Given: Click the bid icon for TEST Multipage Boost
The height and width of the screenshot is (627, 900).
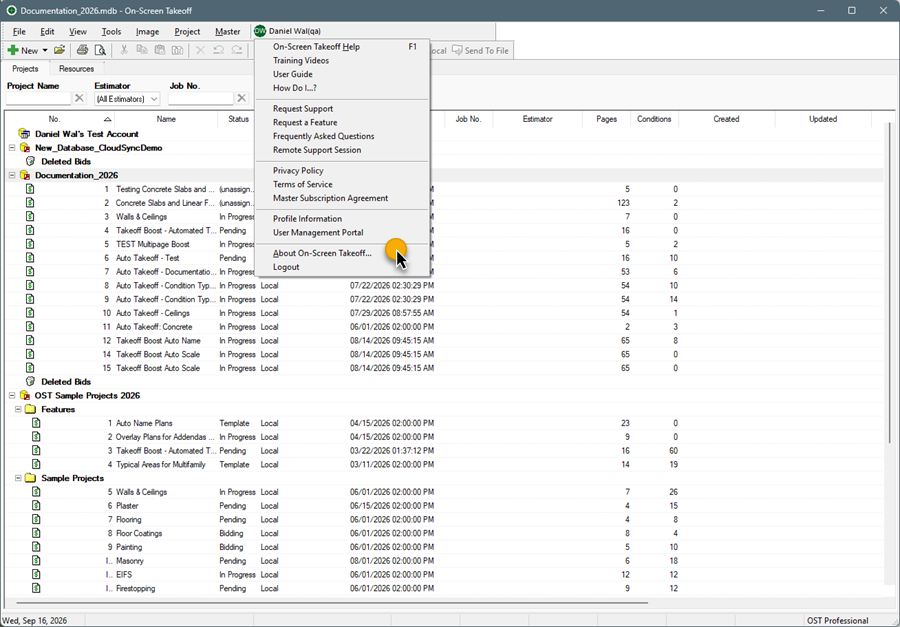Looking at the screenshot, I should [x=30, y=244].
